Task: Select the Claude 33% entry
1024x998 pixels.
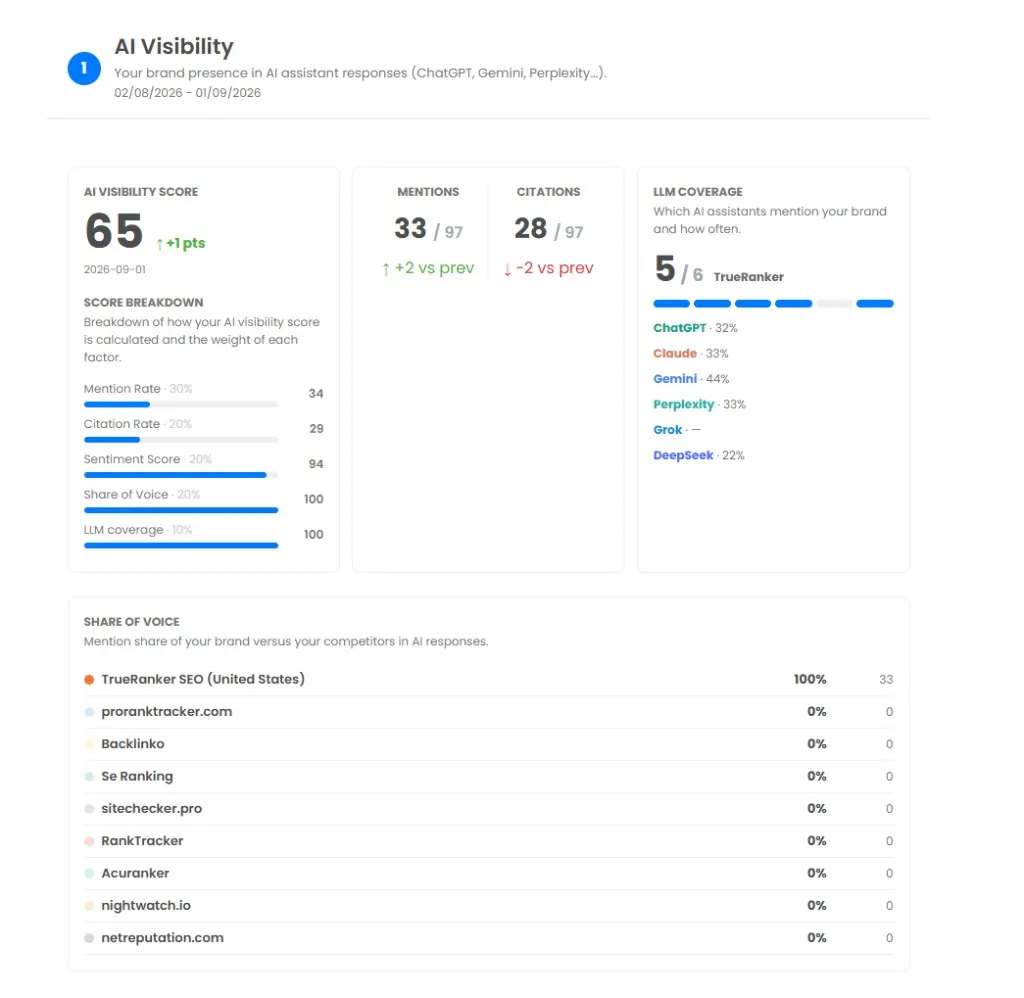Action: pos(691,353)
